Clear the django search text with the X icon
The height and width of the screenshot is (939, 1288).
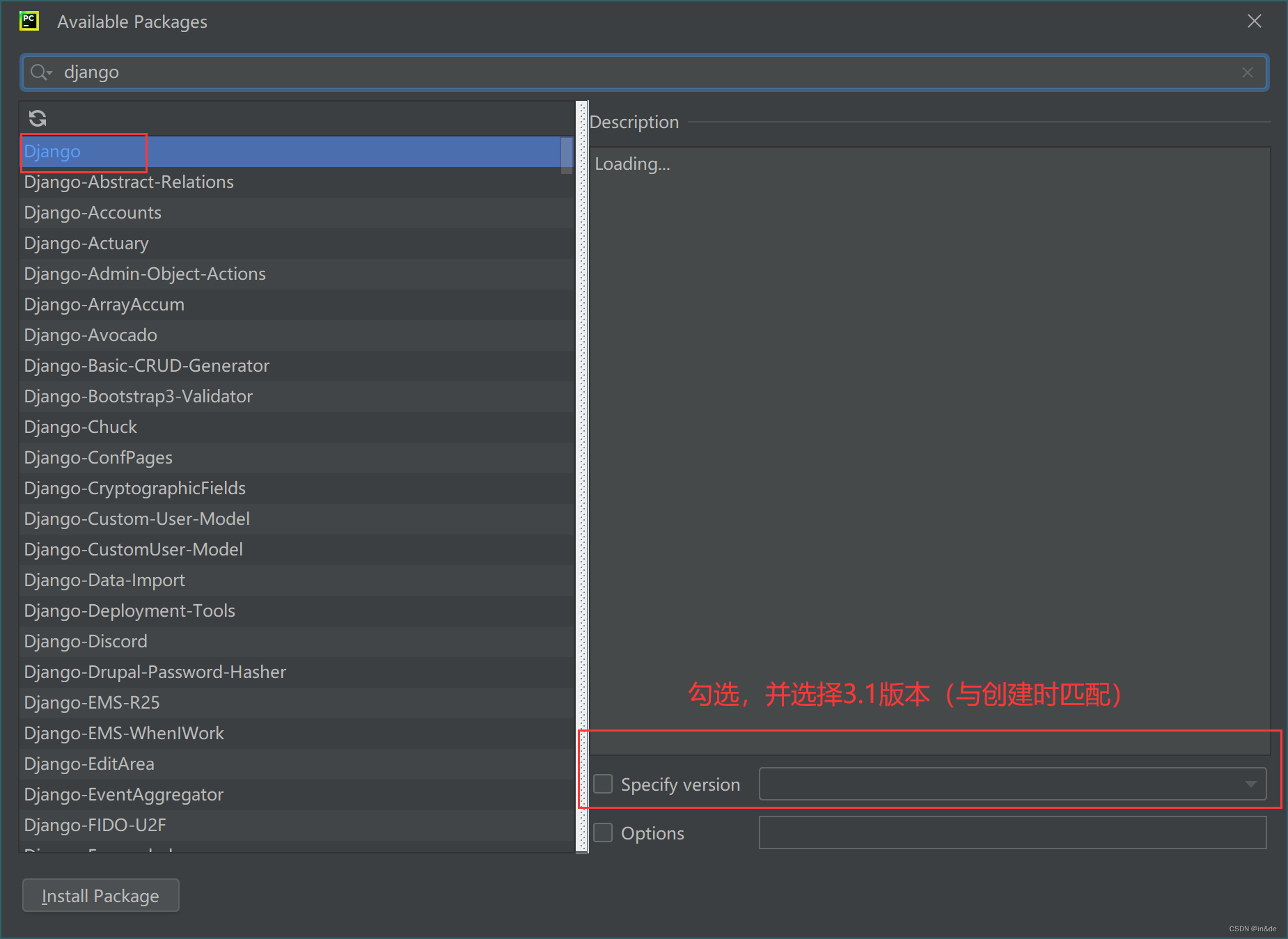point(1248,72)
